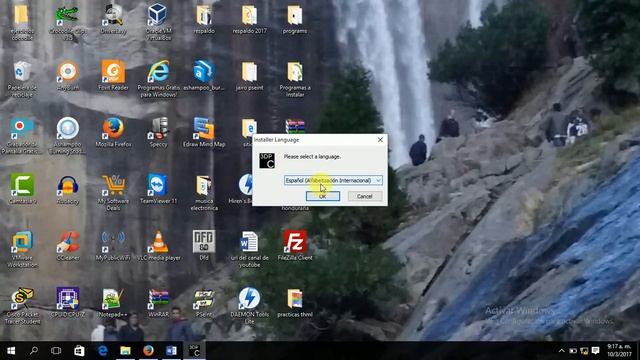Select the VLC media player shortcut
The image size is (640, 360).
(x=158, y=246)
